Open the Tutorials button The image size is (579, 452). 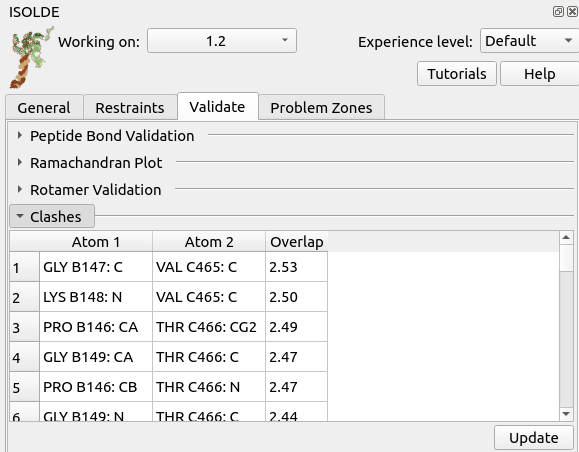[x=457, y=74]
